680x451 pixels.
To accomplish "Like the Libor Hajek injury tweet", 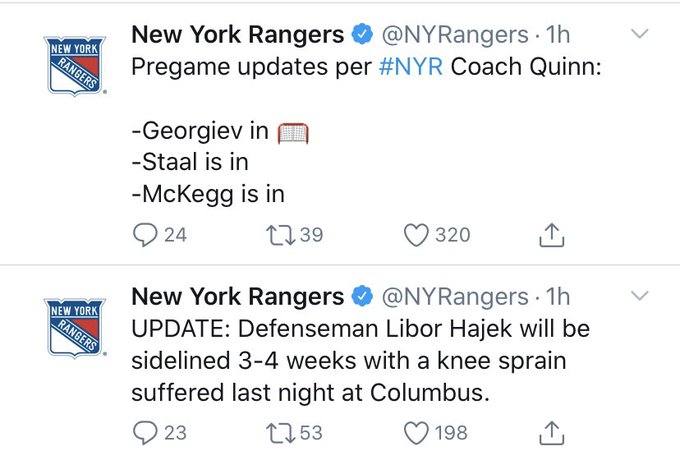I will point(415,432).
